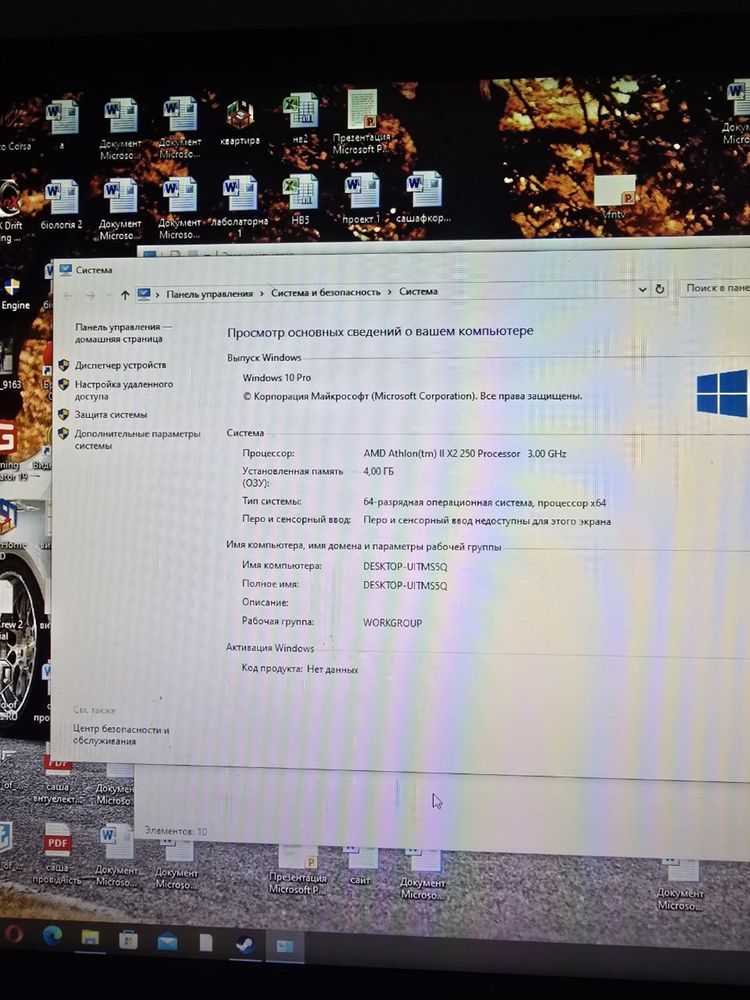Open the 'квартира' desktop icon
750x1000 pixels.
pyautogui.click(x=240, y=124)
